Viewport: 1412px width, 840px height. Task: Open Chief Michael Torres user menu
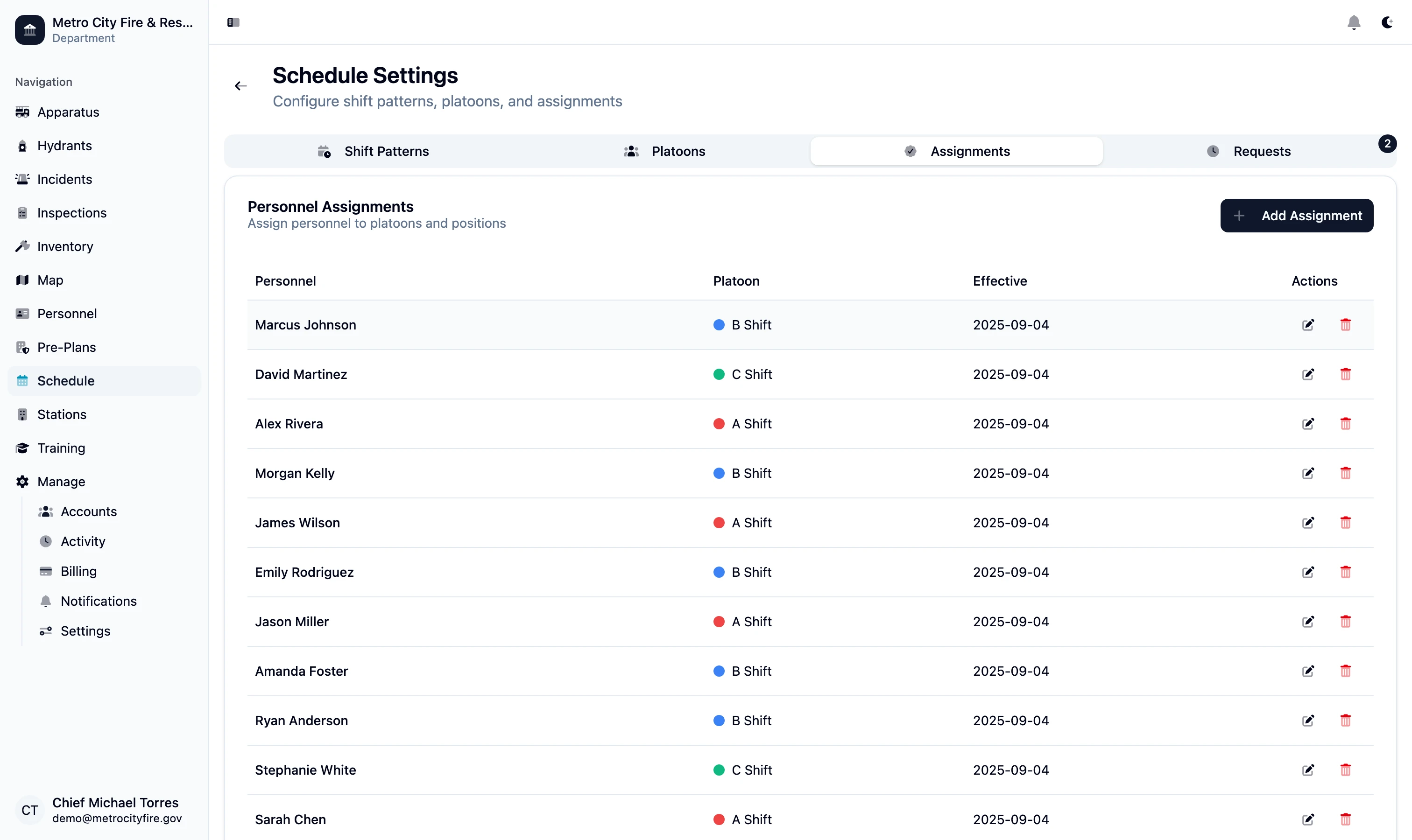tap(104, 810)
